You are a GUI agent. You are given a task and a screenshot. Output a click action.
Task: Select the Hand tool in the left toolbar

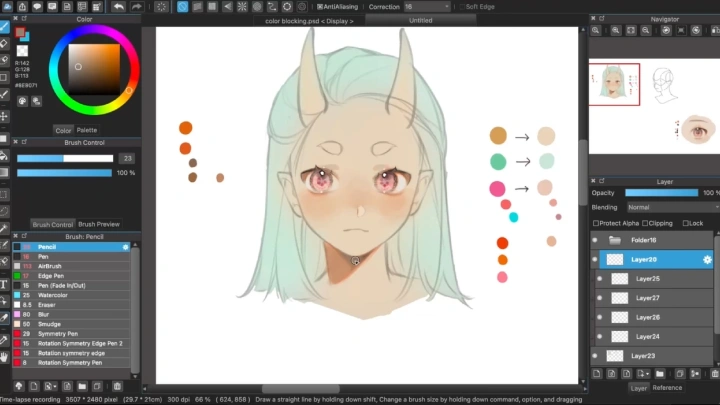(5, 355)
